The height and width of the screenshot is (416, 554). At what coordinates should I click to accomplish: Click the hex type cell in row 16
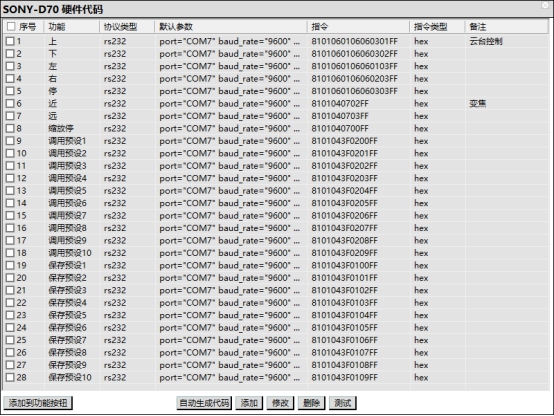click(421, 228)
